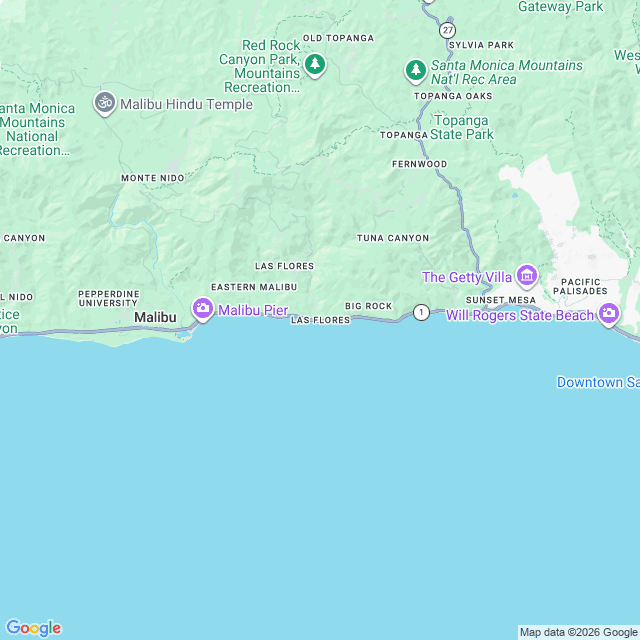Select Will Rogers State Beach label
This screenshot has height=640, width=640.
[x=520, y=315]
